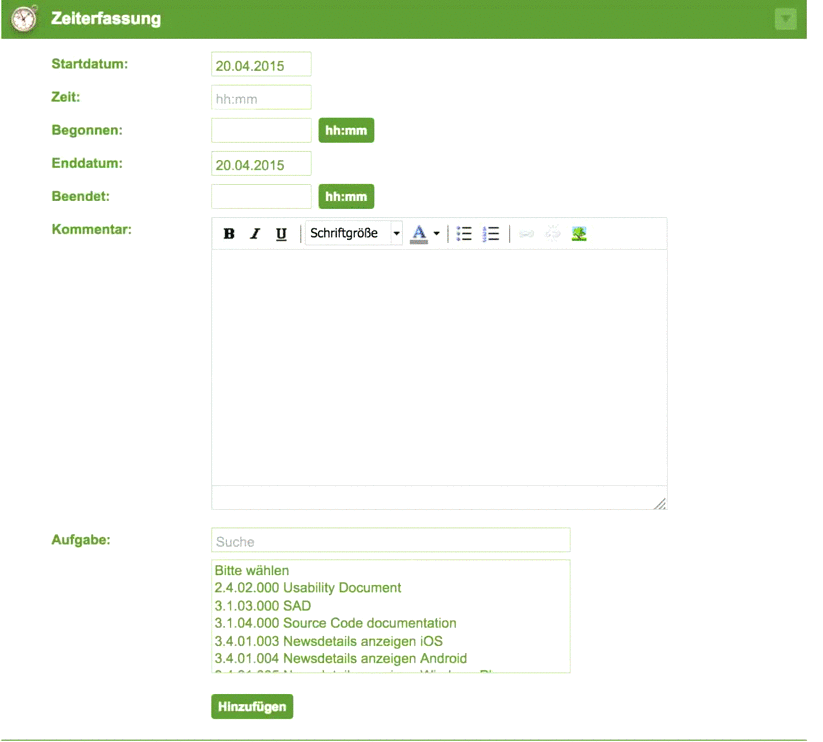823x742 pixels.
Task: Toggle underline formatting in Kommentar editor
Action: click(281, 234)
